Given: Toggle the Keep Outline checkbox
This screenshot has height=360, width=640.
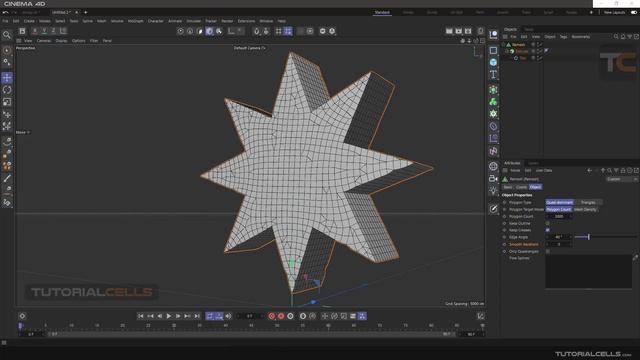Looking at the screenshot, I should 548,223.
